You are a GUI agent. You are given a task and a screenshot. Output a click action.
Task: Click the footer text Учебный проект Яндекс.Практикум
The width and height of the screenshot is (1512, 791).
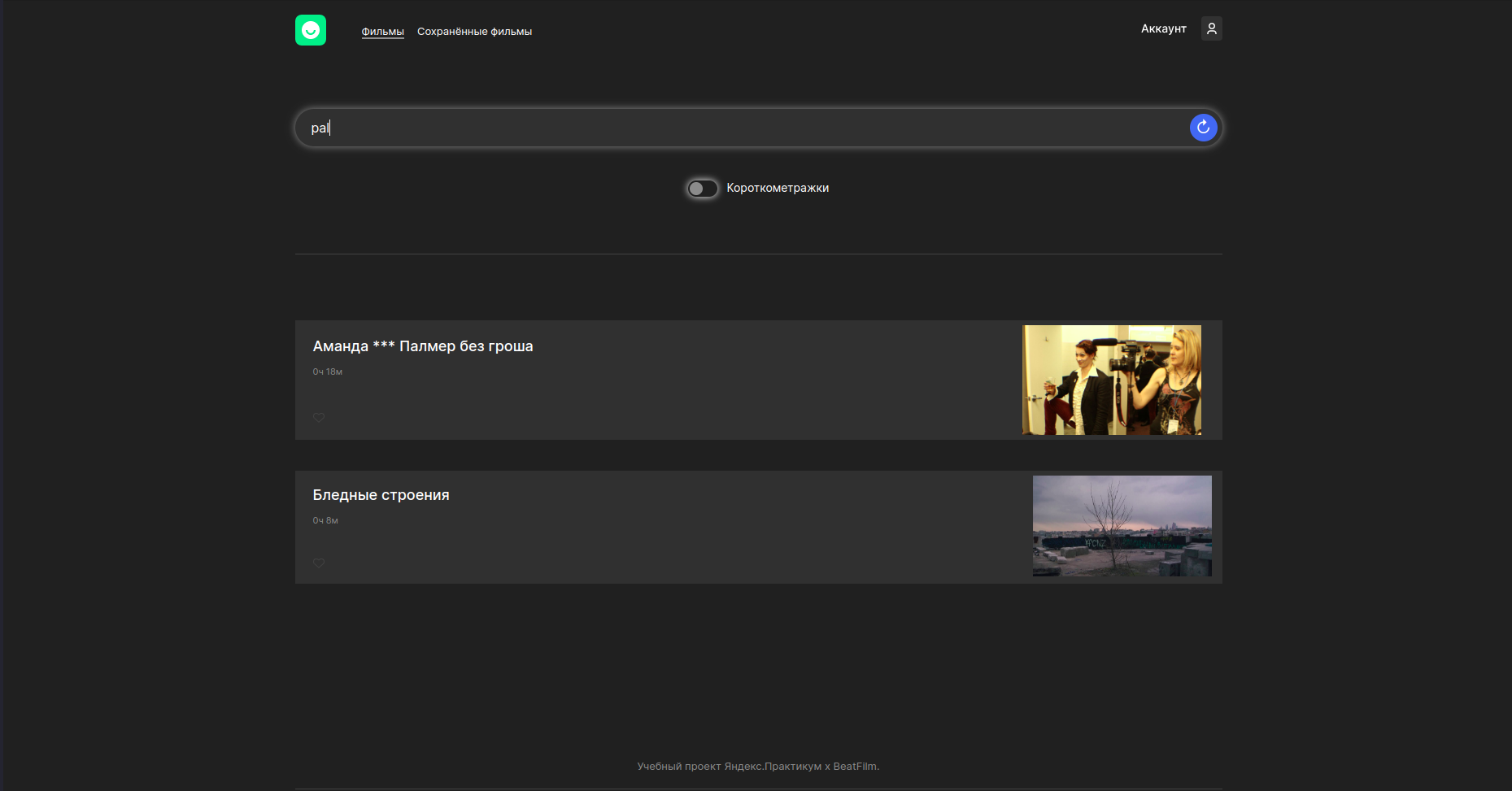729,766
